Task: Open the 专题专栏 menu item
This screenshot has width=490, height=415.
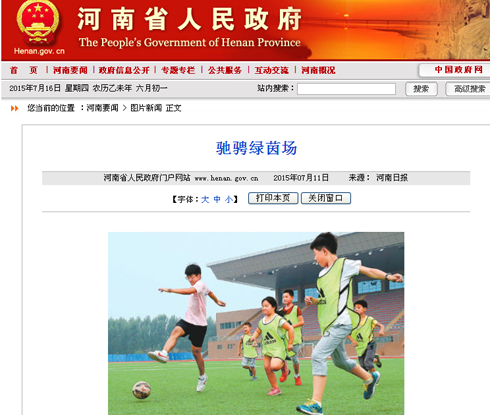Action: click(x=178, y=70)
